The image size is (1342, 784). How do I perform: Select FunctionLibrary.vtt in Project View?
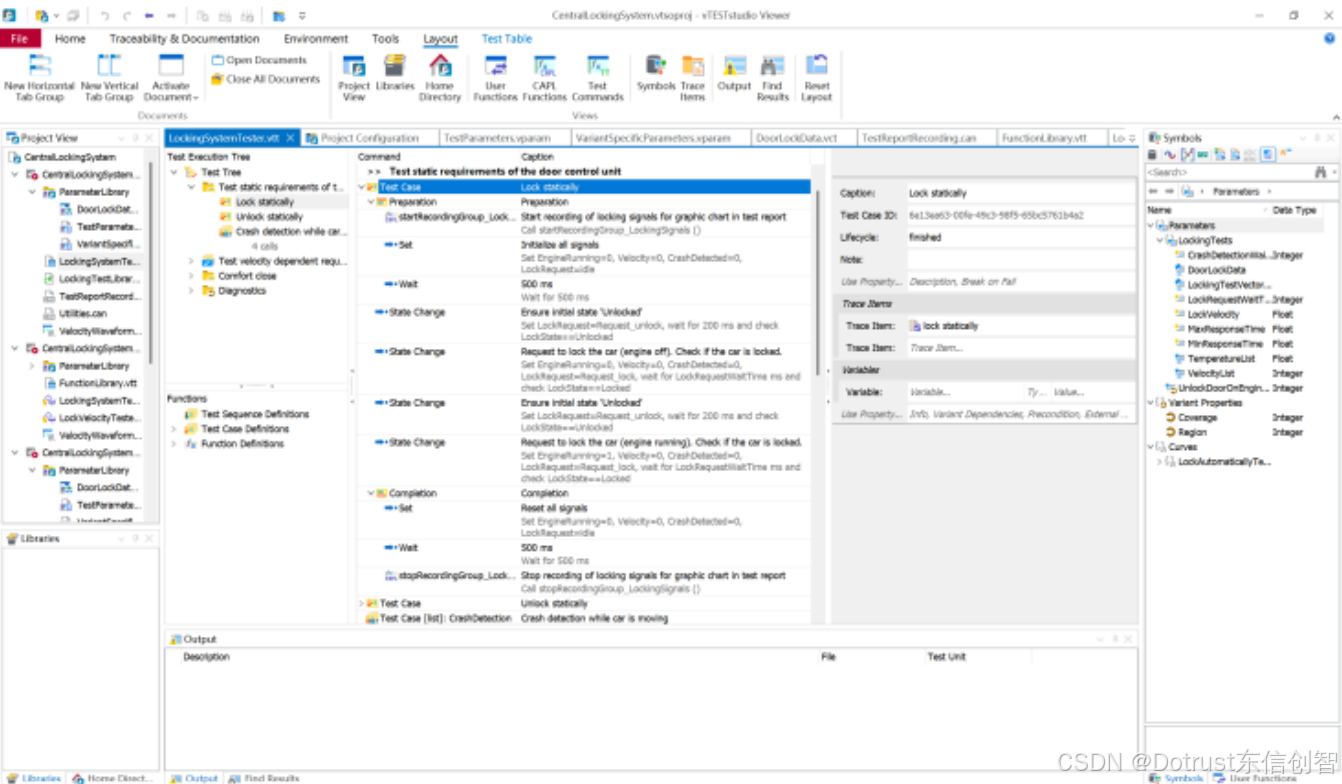click(x=97, y=383)
